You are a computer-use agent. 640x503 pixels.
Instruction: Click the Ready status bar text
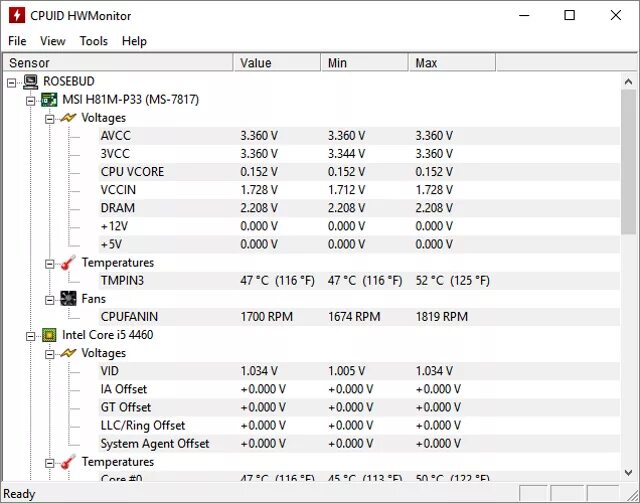point(19,494)
